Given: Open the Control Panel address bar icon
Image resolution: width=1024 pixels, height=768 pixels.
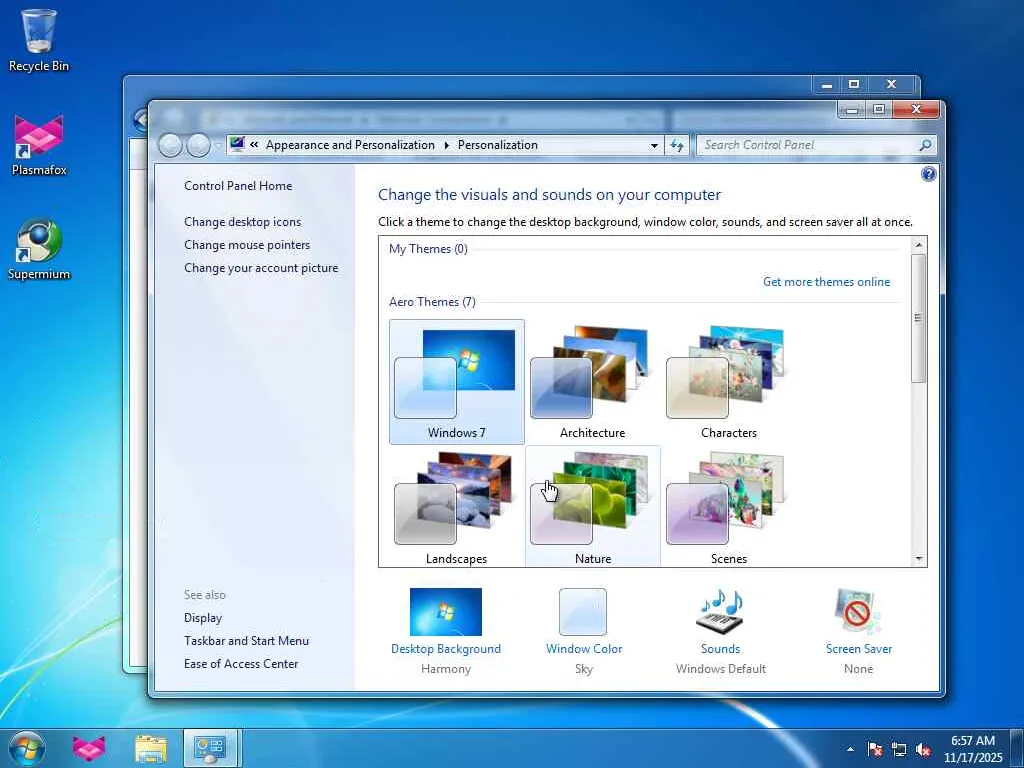Looking at the screenshot, I should coord(237,144).
